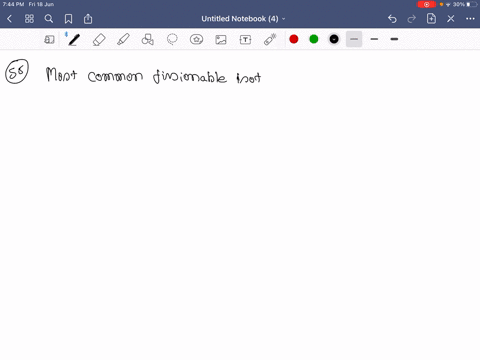The image size is (480, 360).
Task: Select the Text box tool
Action: click(245, 40)
